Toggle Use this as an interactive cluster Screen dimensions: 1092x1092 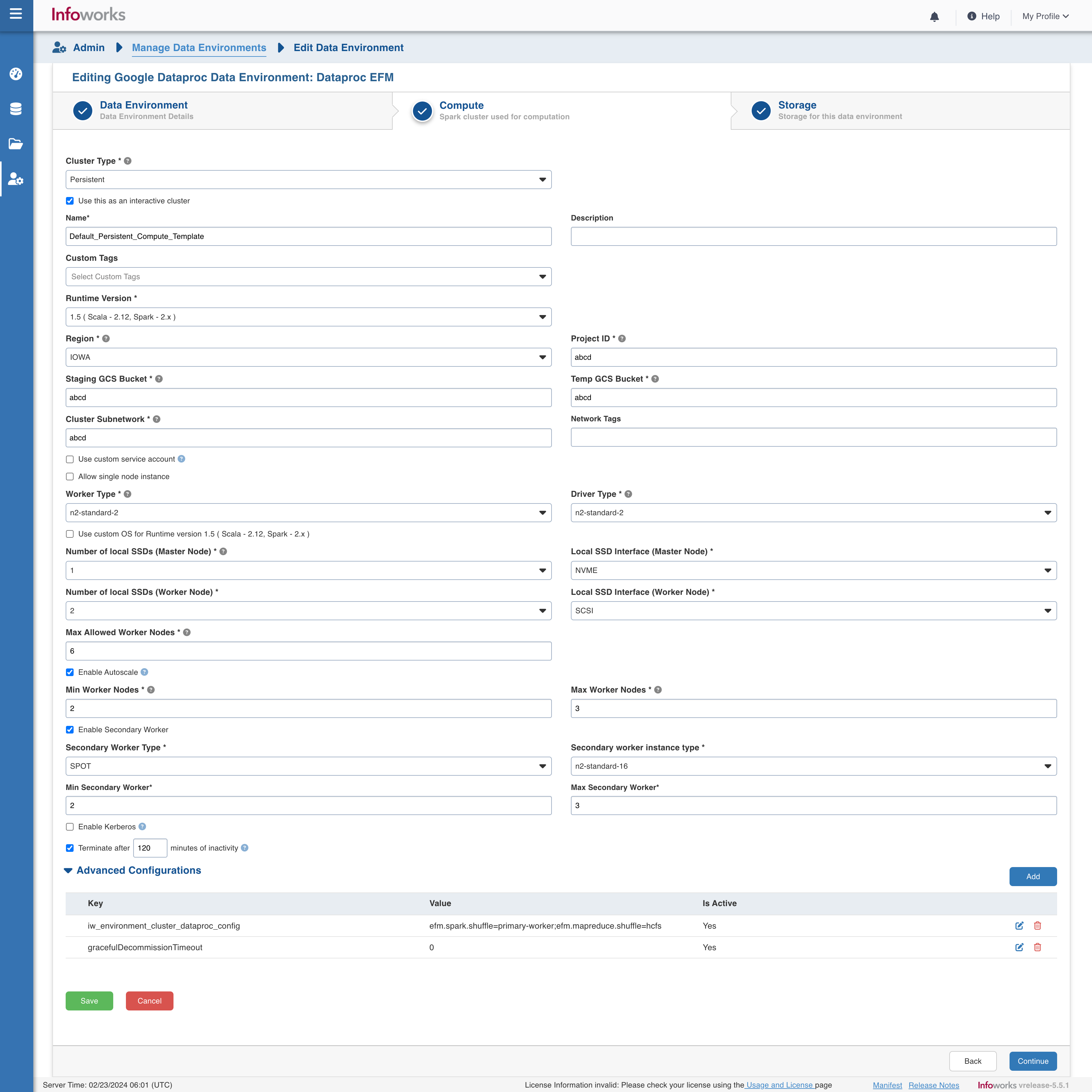[70, 201]
